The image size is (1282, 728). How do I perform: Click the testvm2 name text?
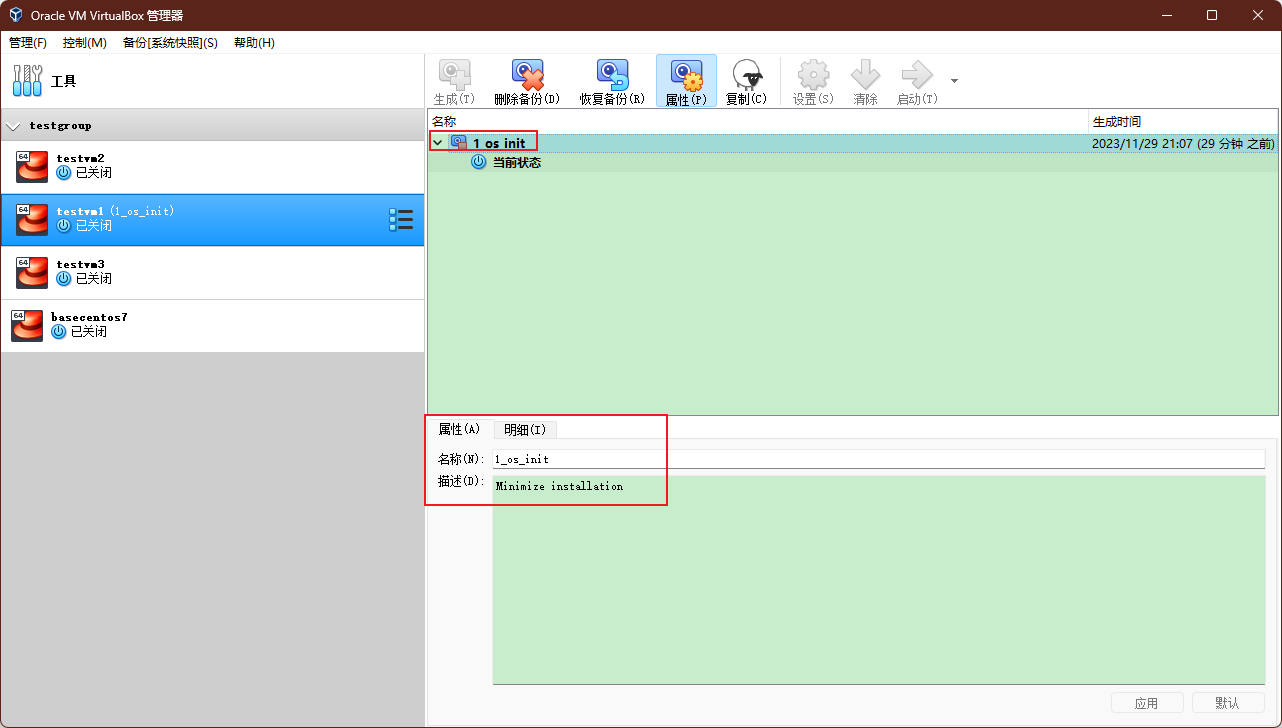point(80,158)
